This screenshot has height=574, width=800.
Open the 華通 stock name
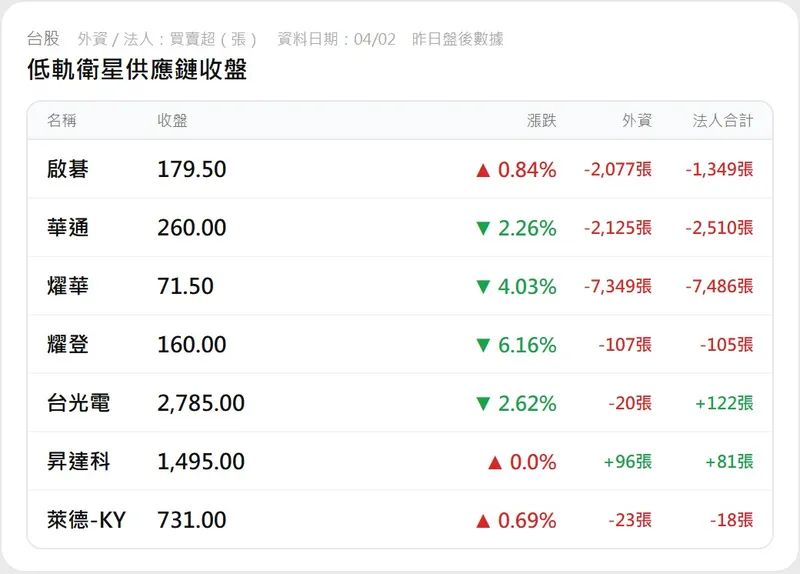pyautogui.click(x=68, y=228)
